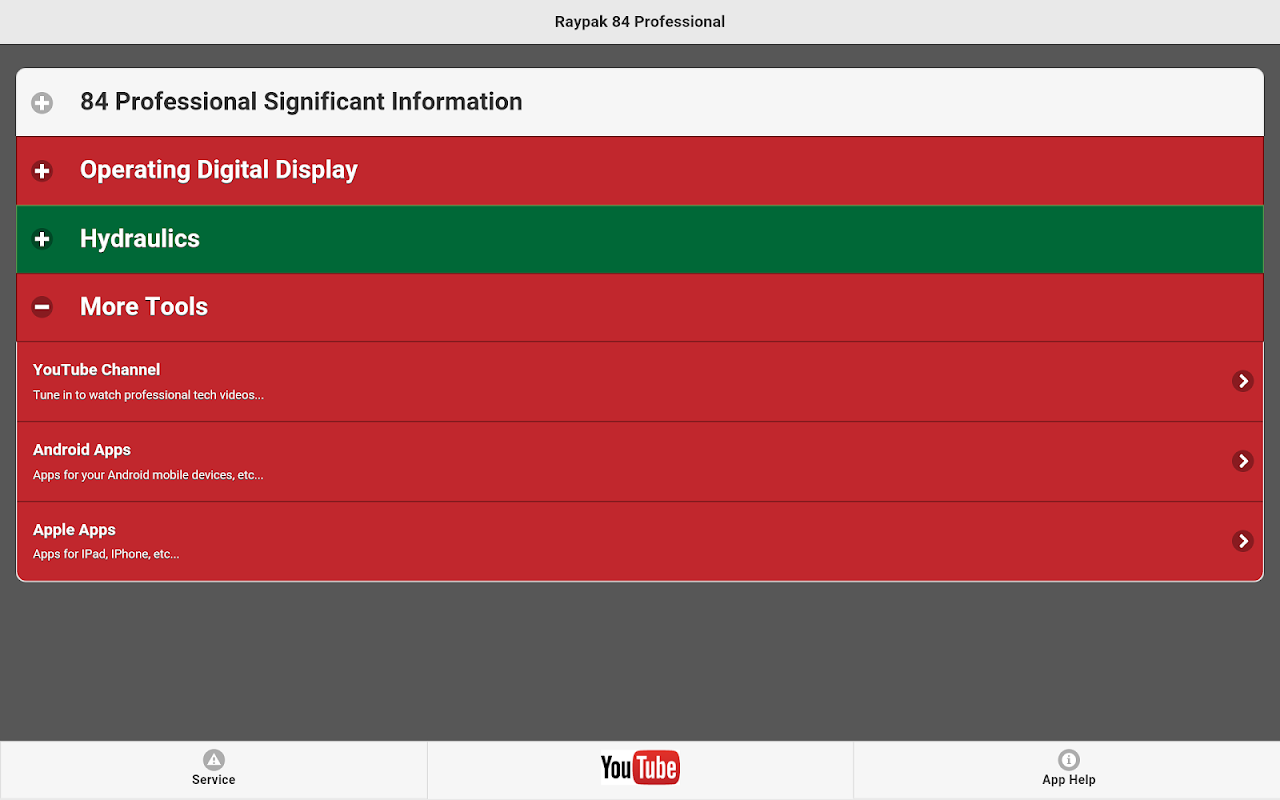Click 'Tune in to watch professional tech videos...'
Screen dimensions: 1280x800
(x=148, y=395)
